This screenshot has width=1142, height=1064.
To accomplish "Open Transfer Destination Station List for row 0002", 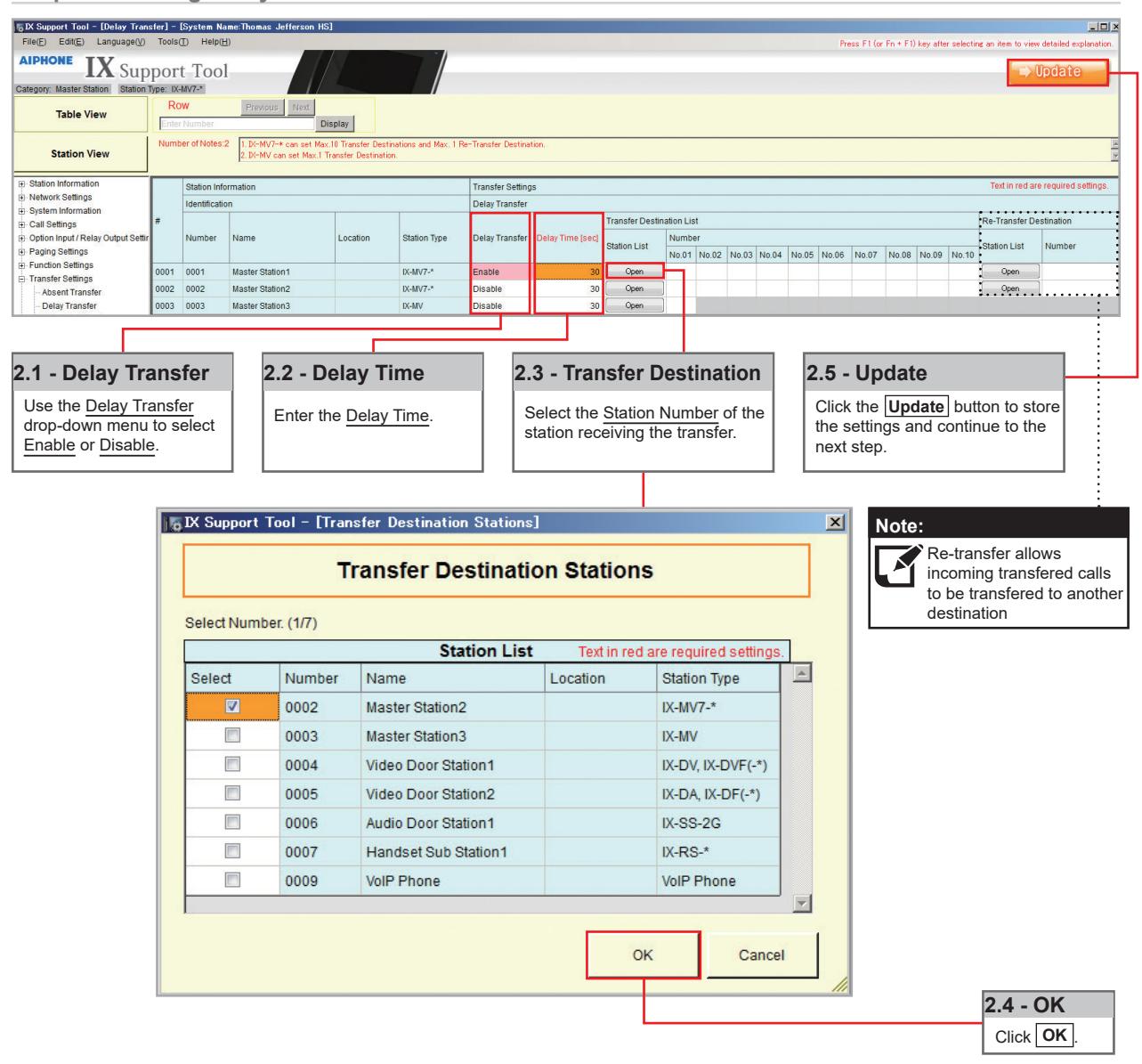I will click(x=634, y=288).
